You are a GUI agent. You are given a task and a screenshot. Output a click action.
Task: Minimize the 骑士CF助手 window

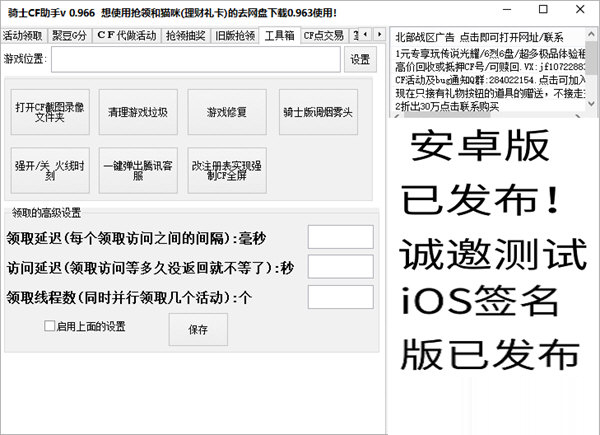tap(507, 10)
